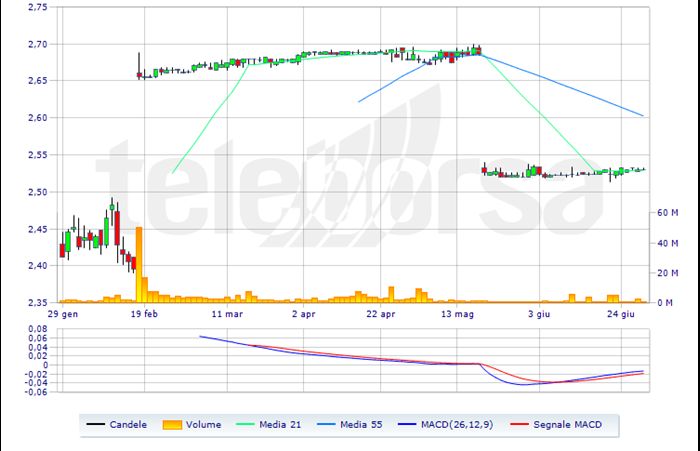This screenshot has width=700, height=451.
Task: Click the tallest orange volume bar
Action: [x=139, y=265]
